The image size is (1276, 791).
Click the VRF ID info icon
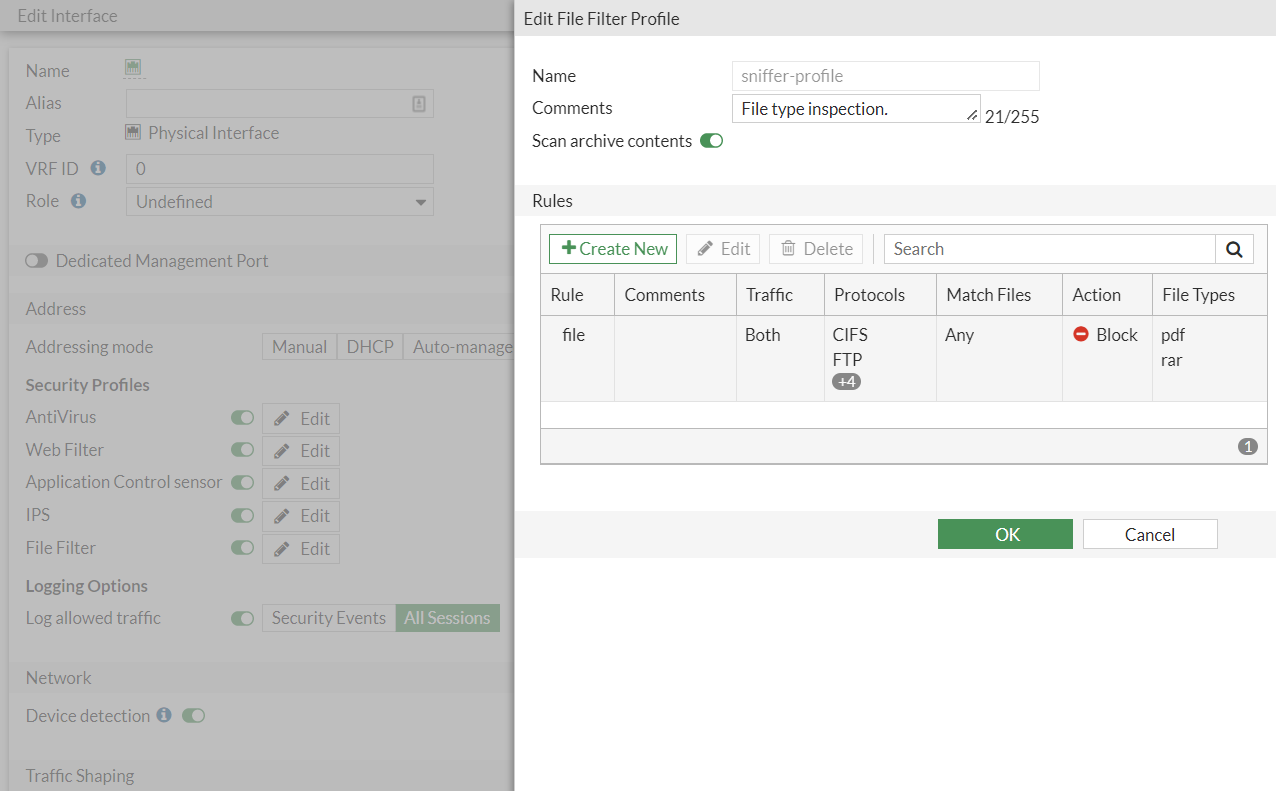[98, 168]
